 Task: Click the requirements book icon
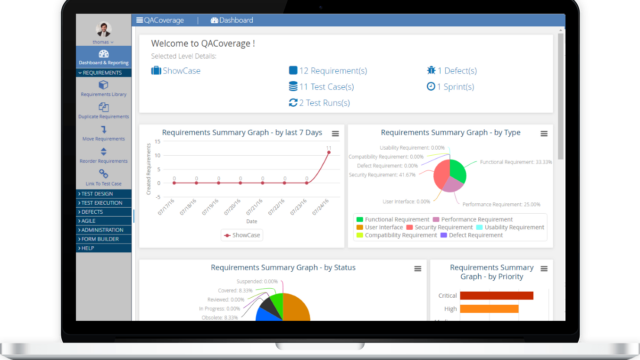[293, 70]
